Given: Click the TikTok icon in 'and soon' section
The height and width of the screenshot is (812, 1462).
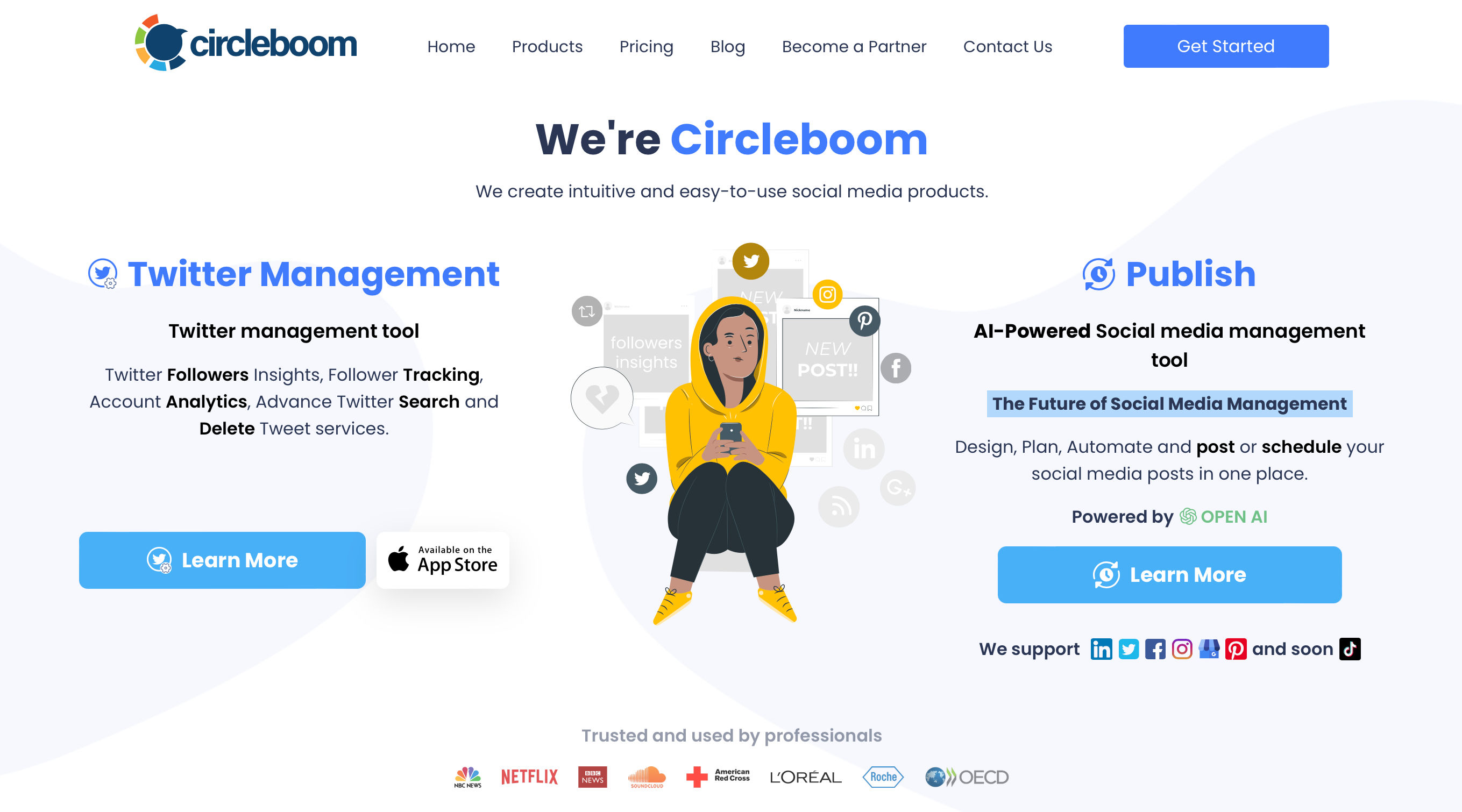Looking at the screenshot, I should click(1352, 649).
